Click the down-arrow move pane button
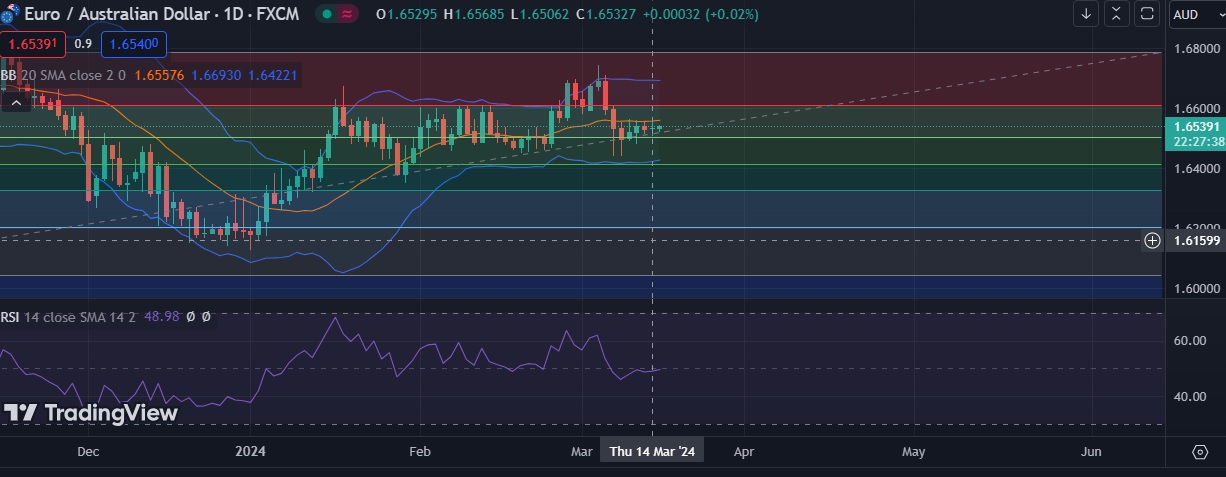 (x=1087, y=15)
